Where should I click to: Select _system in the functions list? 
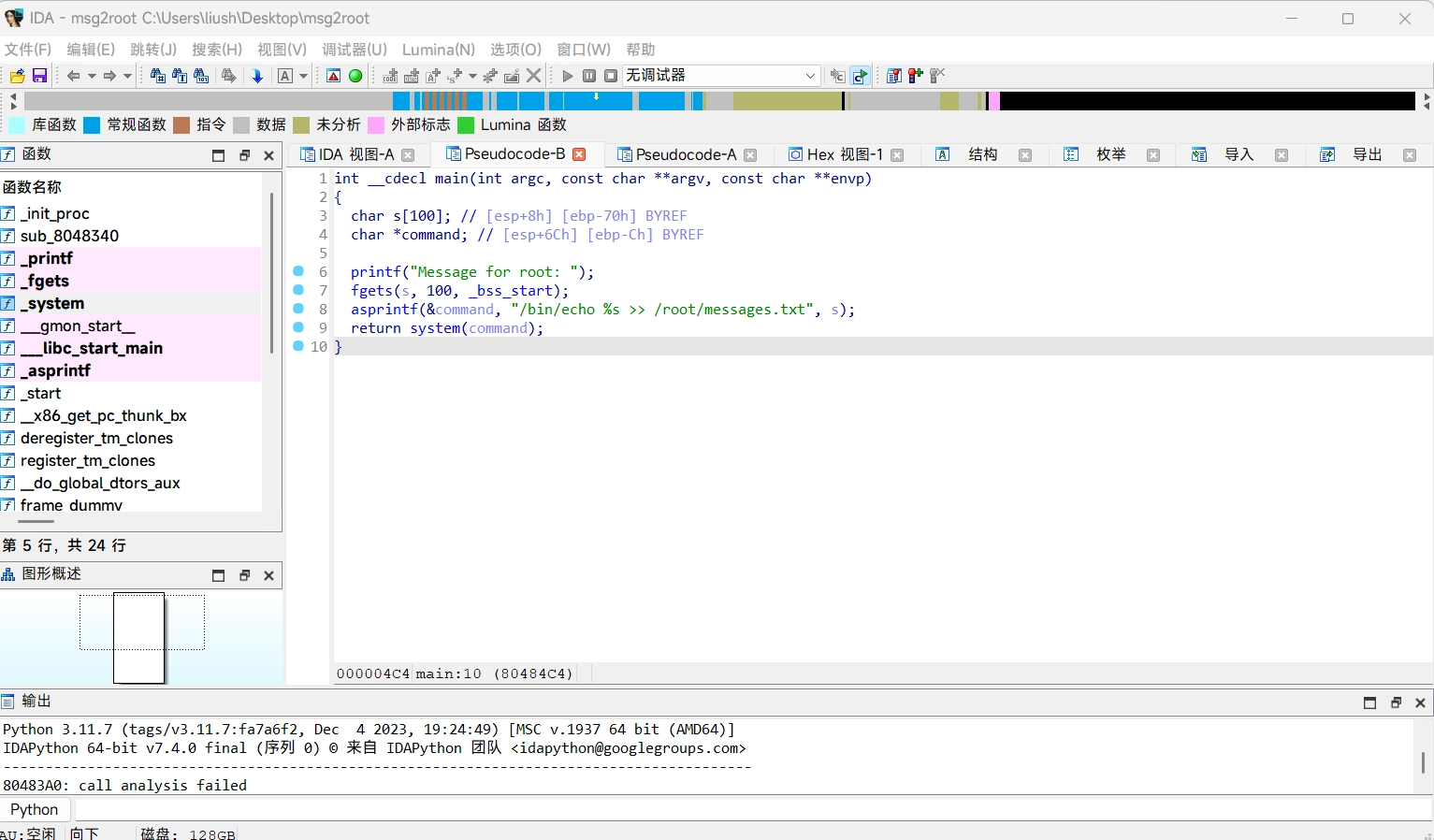click(131, 303)
